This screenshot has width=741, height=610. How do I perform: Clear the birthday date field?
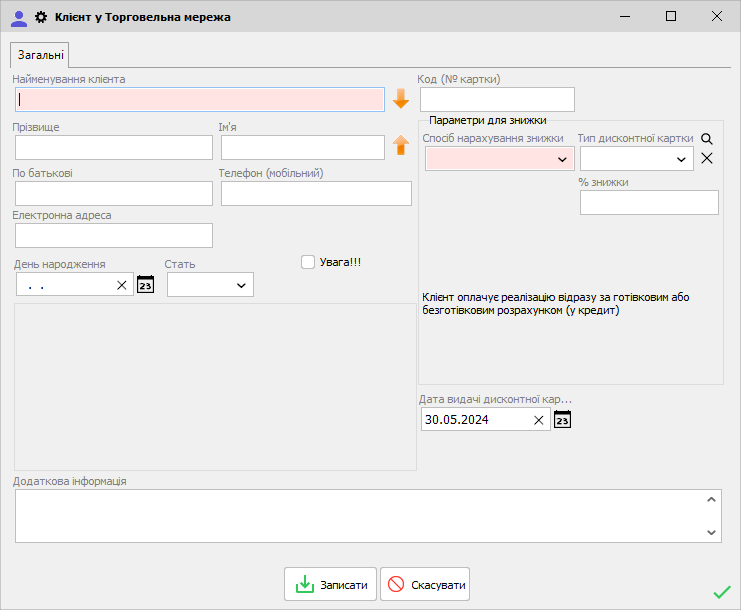tap(122, 285)
